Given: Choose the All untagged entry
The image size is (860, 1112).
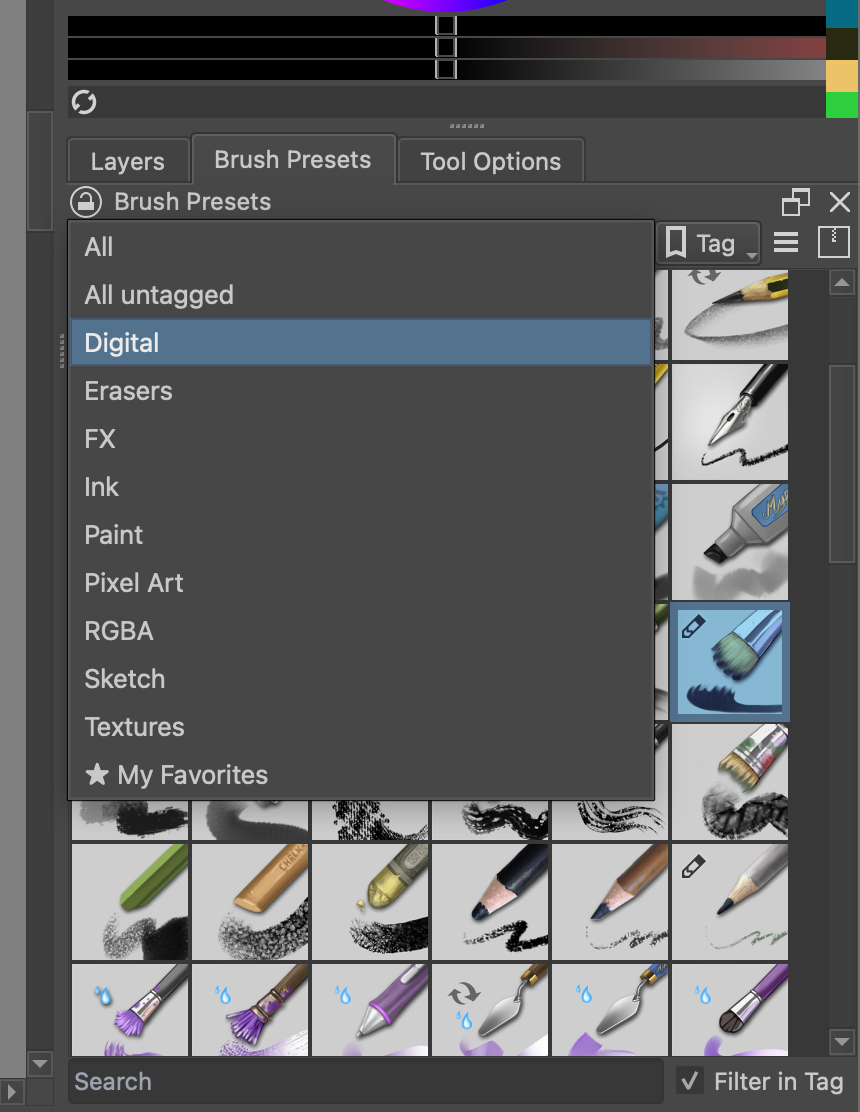Looking at the screenshot, I should pyautogui.click(x=361, y=295).
